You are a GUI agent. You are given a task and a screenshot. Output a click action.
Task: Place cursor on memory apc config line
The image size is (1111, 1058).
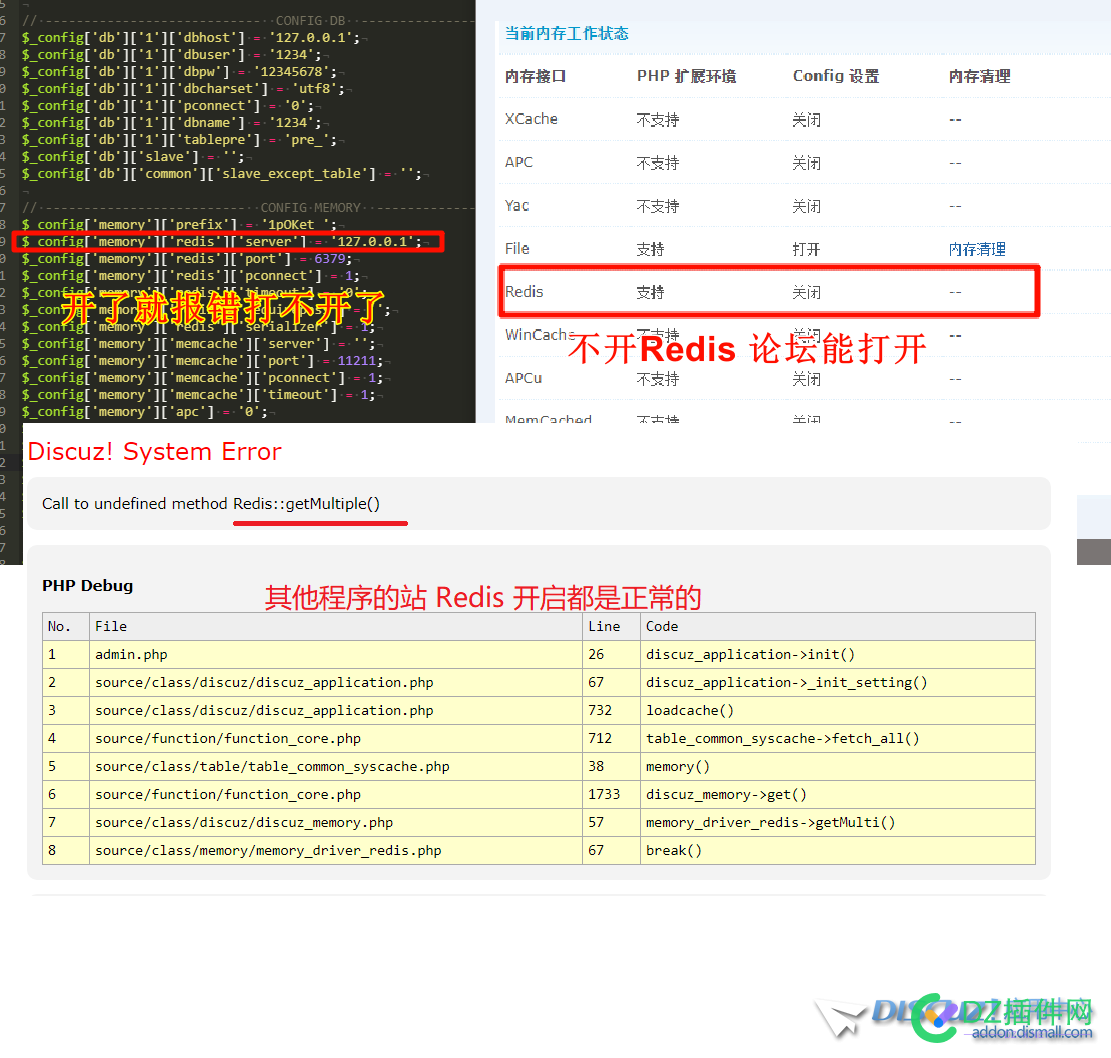[x=145, y=412]
